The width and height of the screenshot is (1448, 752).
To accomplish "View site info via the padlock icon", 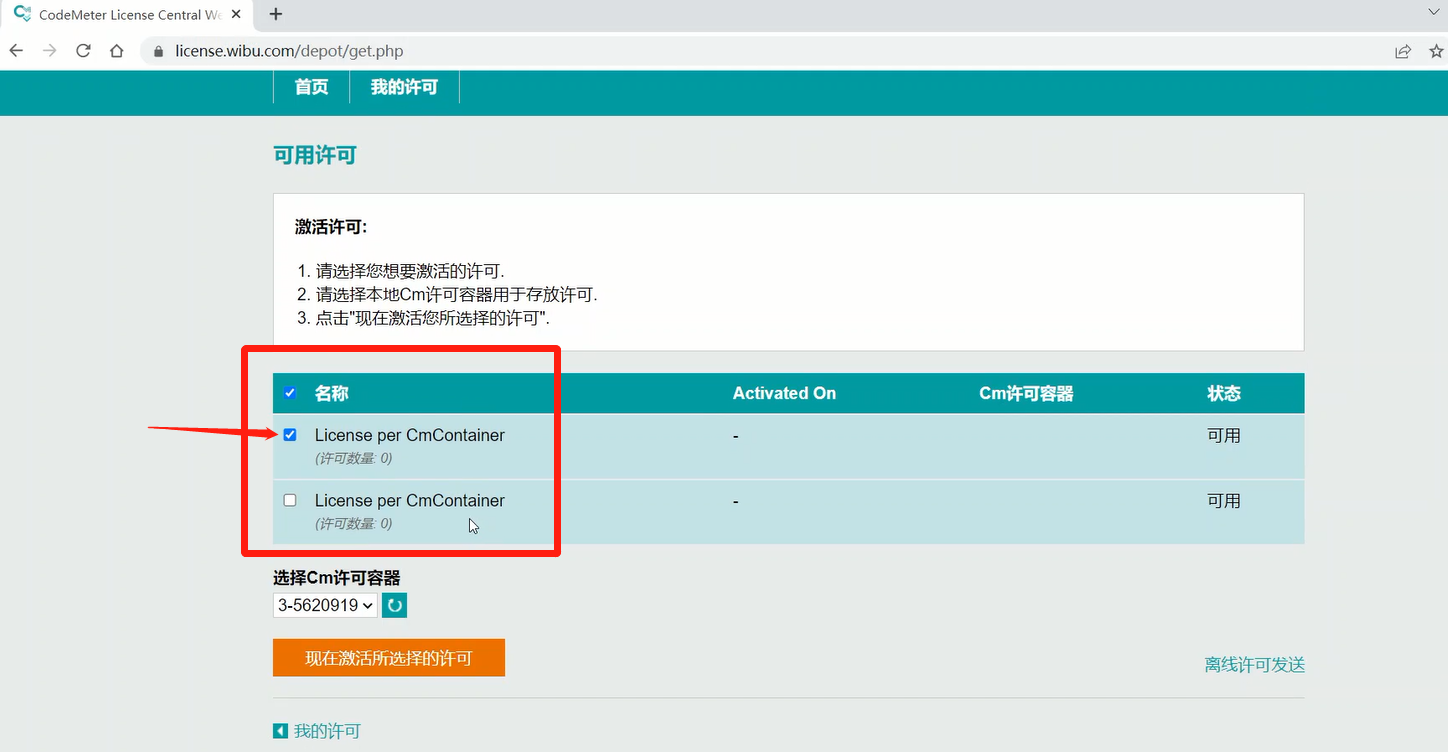I will point(159,51).
